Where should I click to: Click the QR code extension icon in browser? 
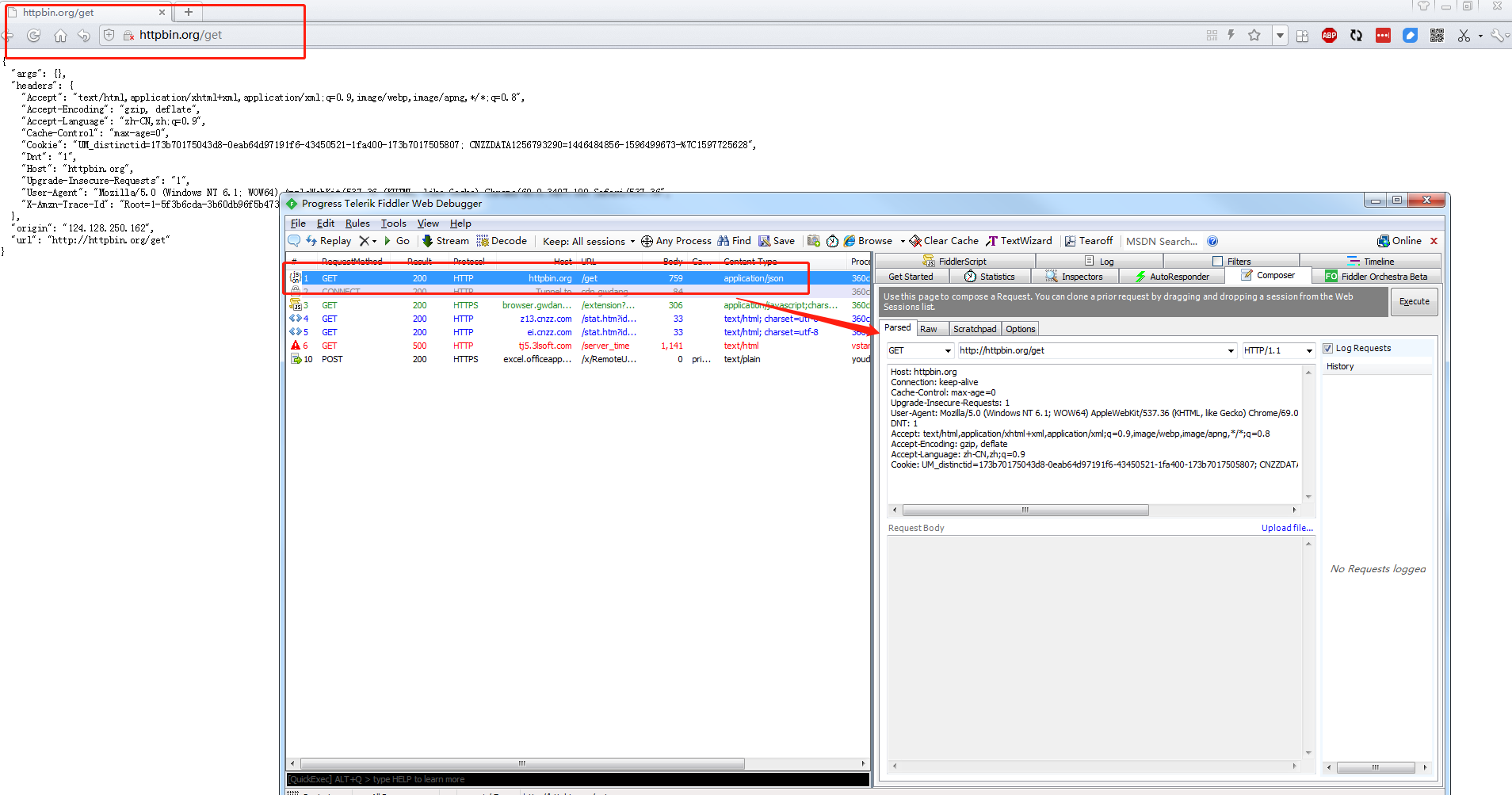[1437, 36]
